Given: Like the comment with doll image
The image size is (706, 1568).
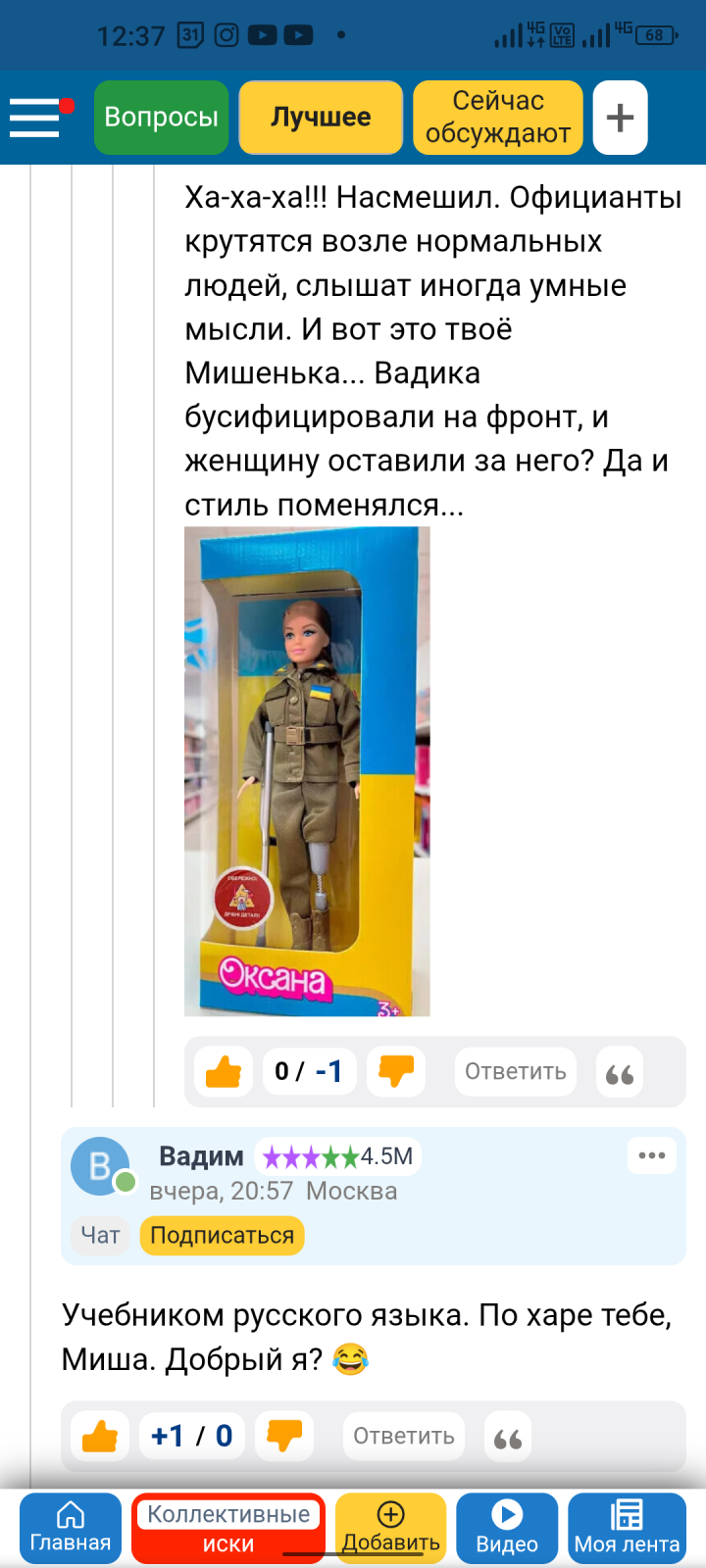Looking at the screenshot, I should (224, 1071).
